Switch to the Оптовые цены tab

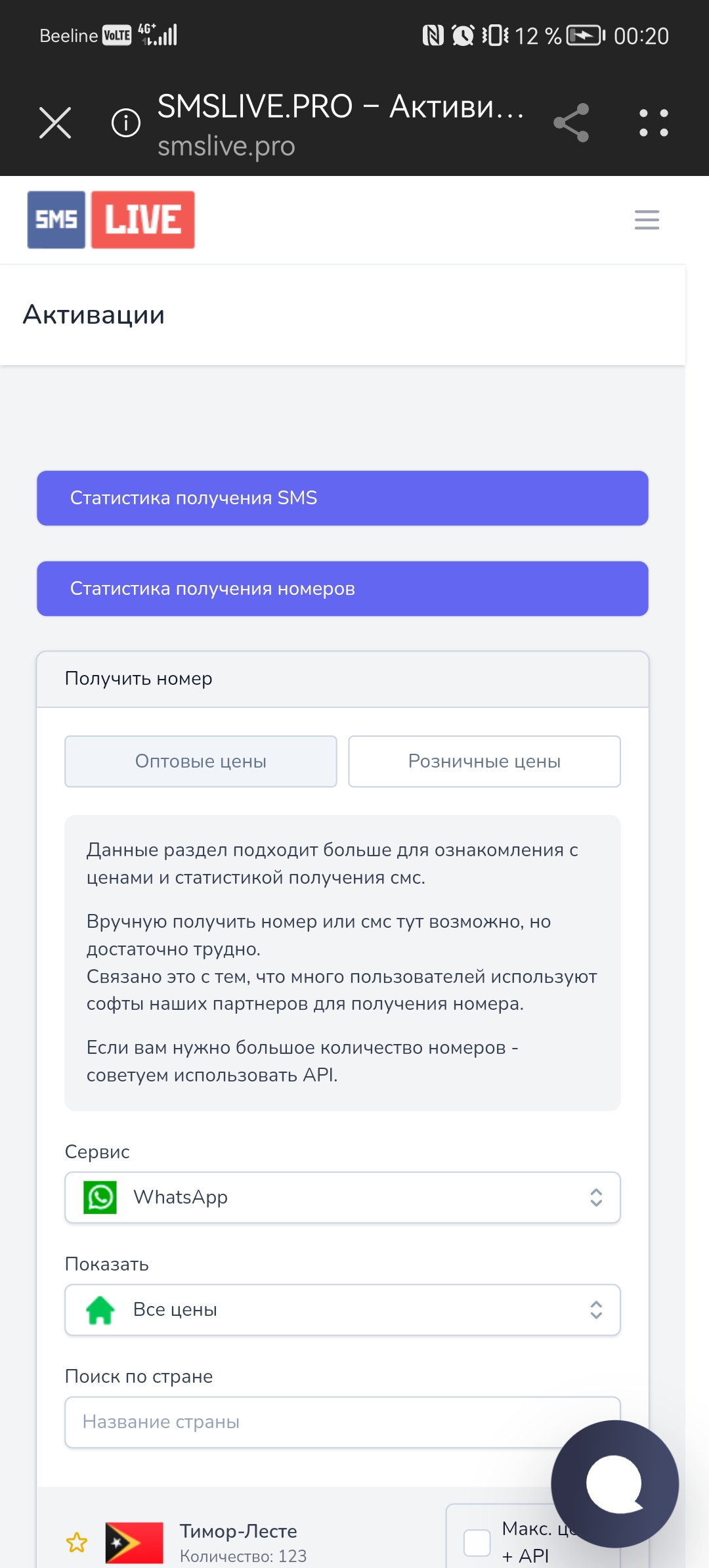point(201,761)
